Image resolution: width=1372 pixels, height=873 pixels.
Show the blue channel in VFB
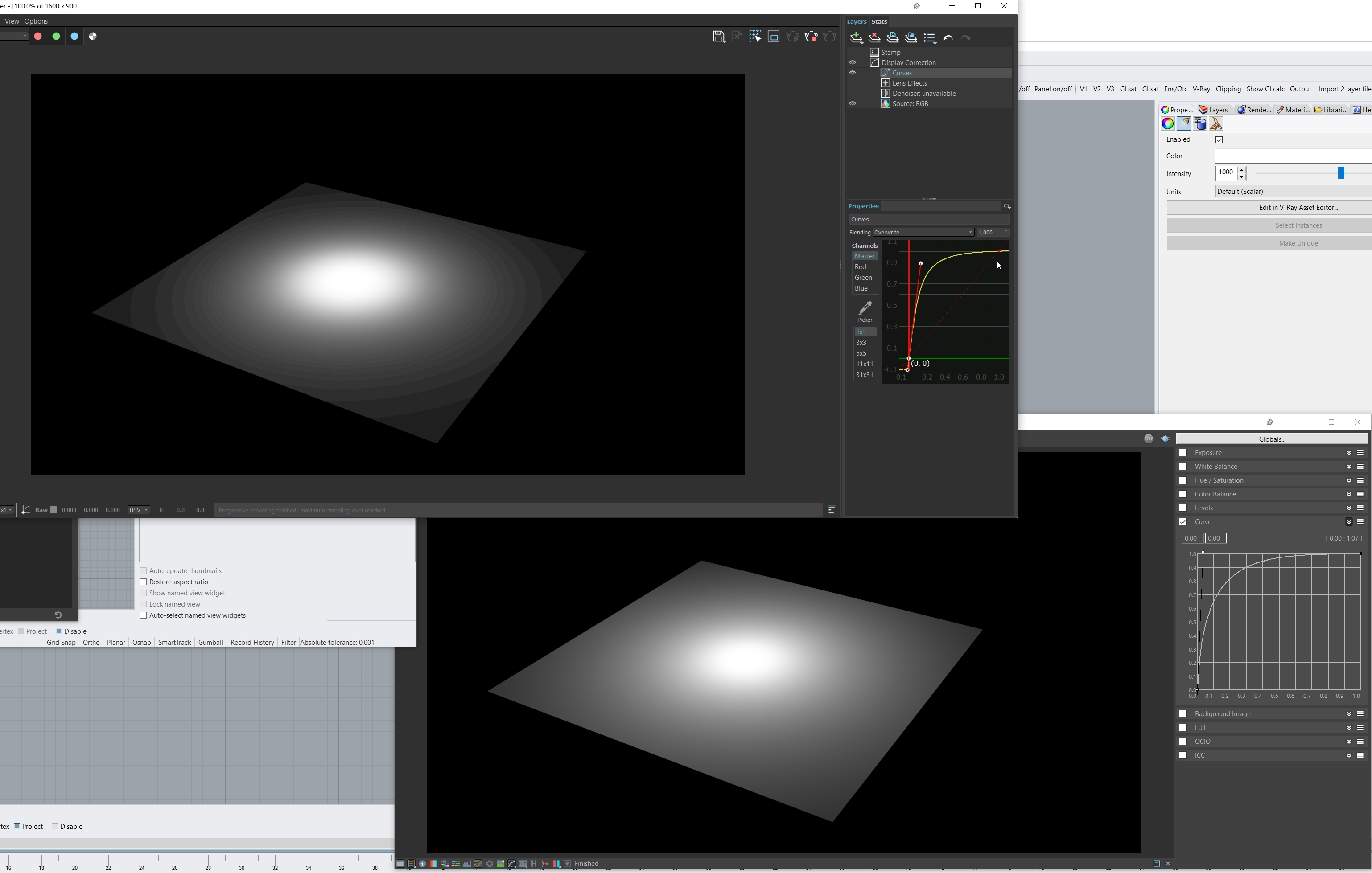coord(74,37)
